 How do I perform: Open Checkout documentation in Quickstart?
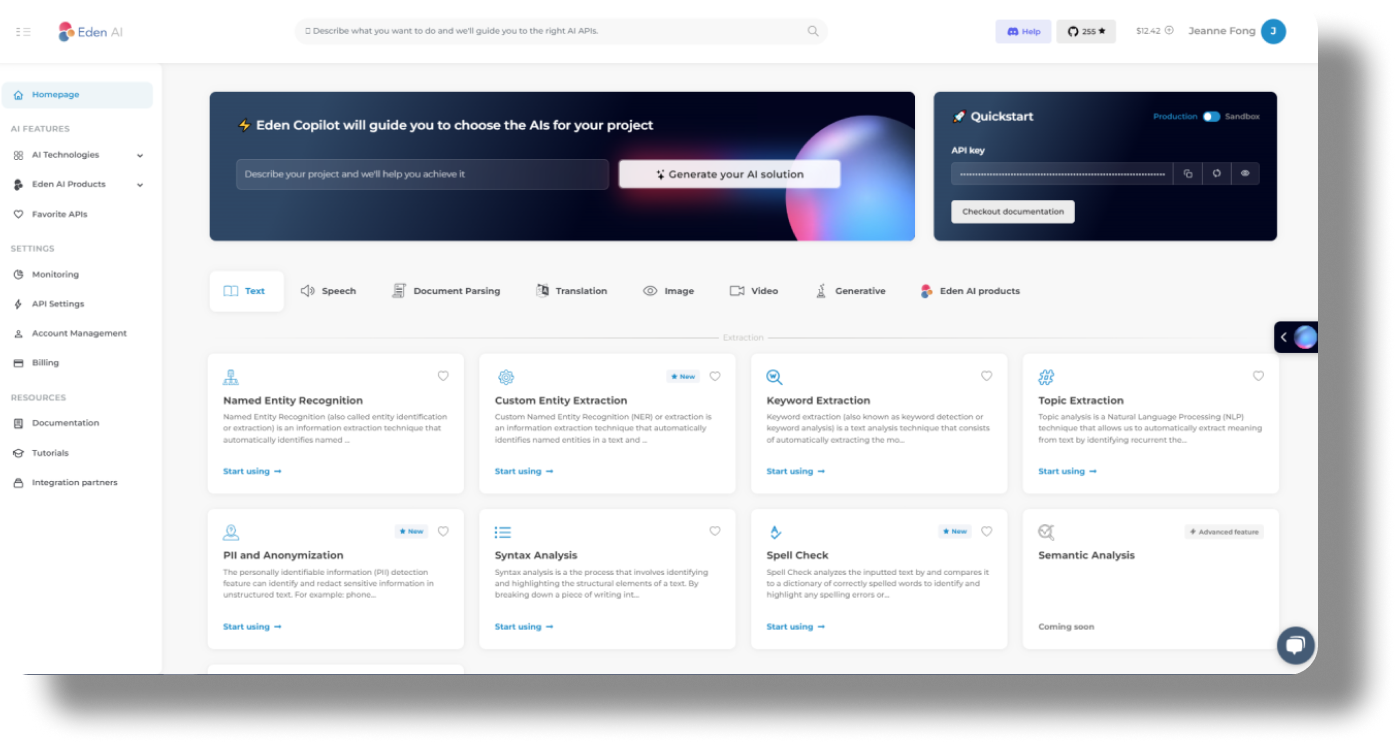(1012, 211)
